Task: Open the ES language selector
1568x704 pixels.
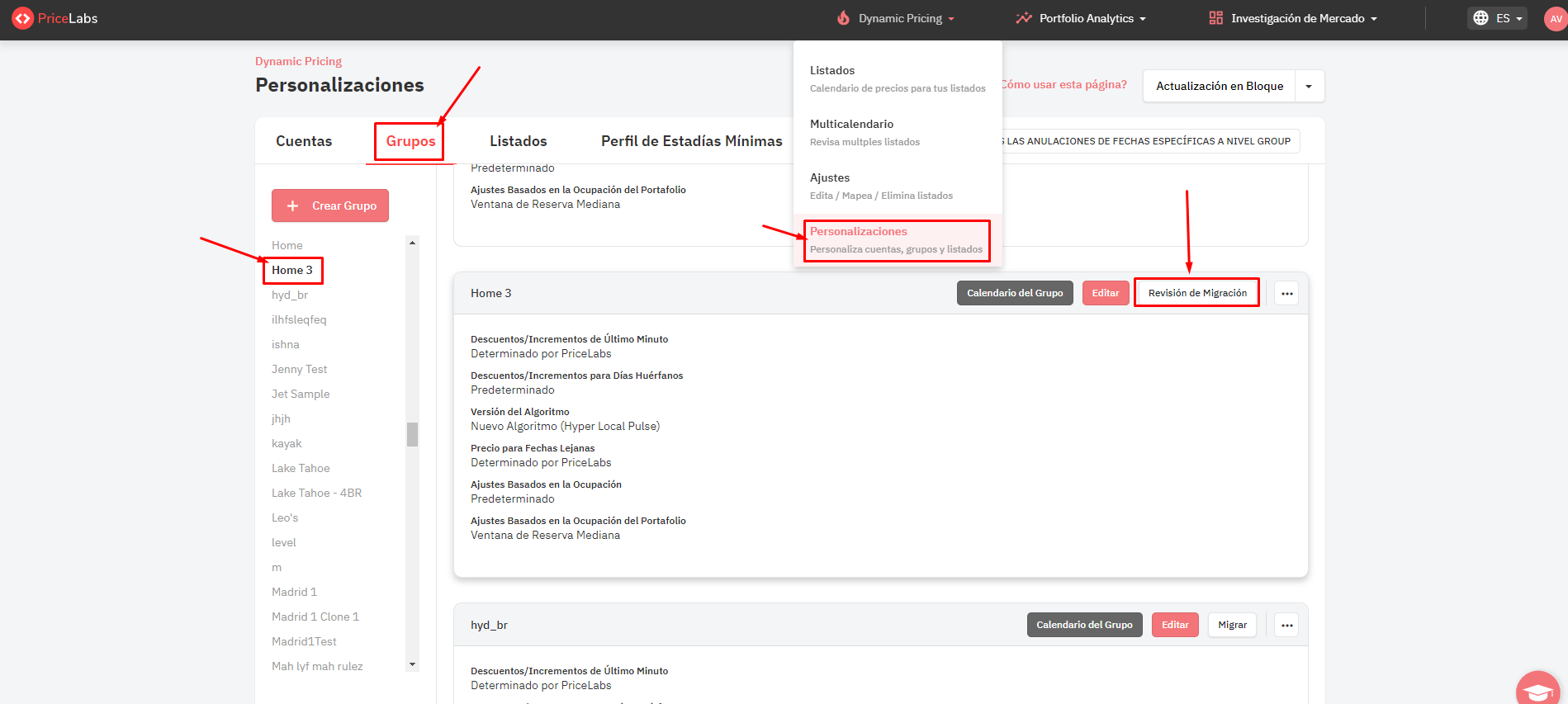Action: tap(1497, 18)
